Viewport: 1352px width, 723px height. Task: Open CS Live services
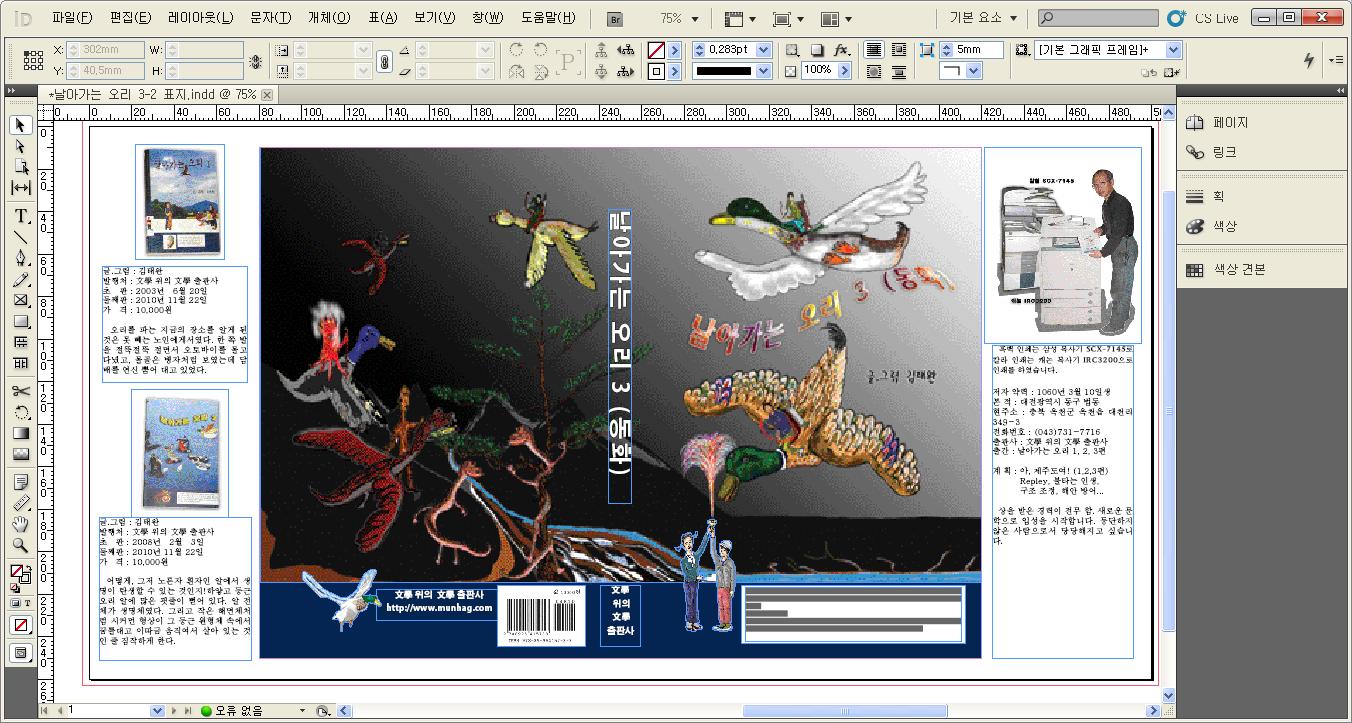tap(1203, 18)
